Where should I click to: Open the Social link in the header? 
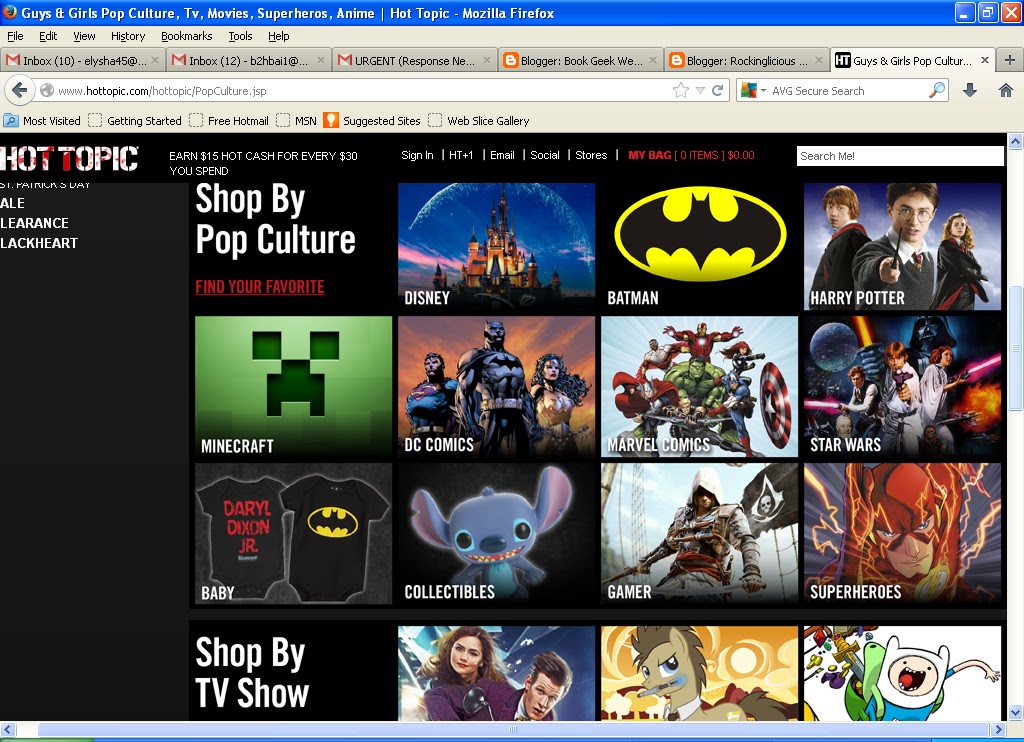click(545, 155)
